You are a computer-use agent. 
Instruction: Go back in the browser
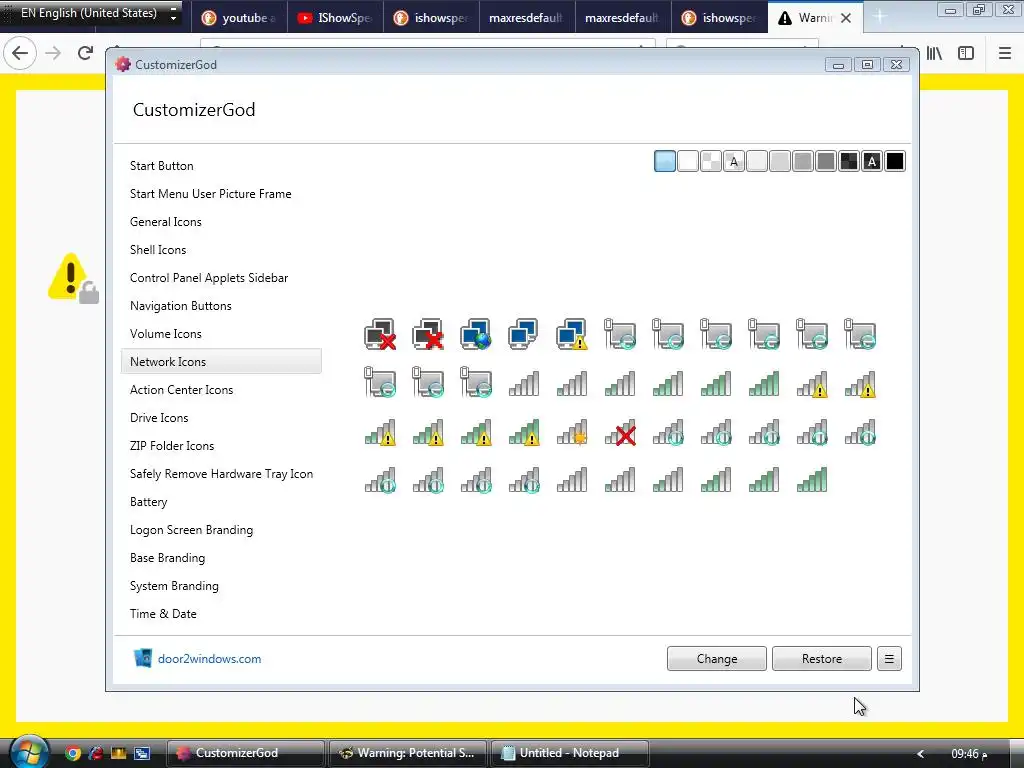[x=20, y=53]
